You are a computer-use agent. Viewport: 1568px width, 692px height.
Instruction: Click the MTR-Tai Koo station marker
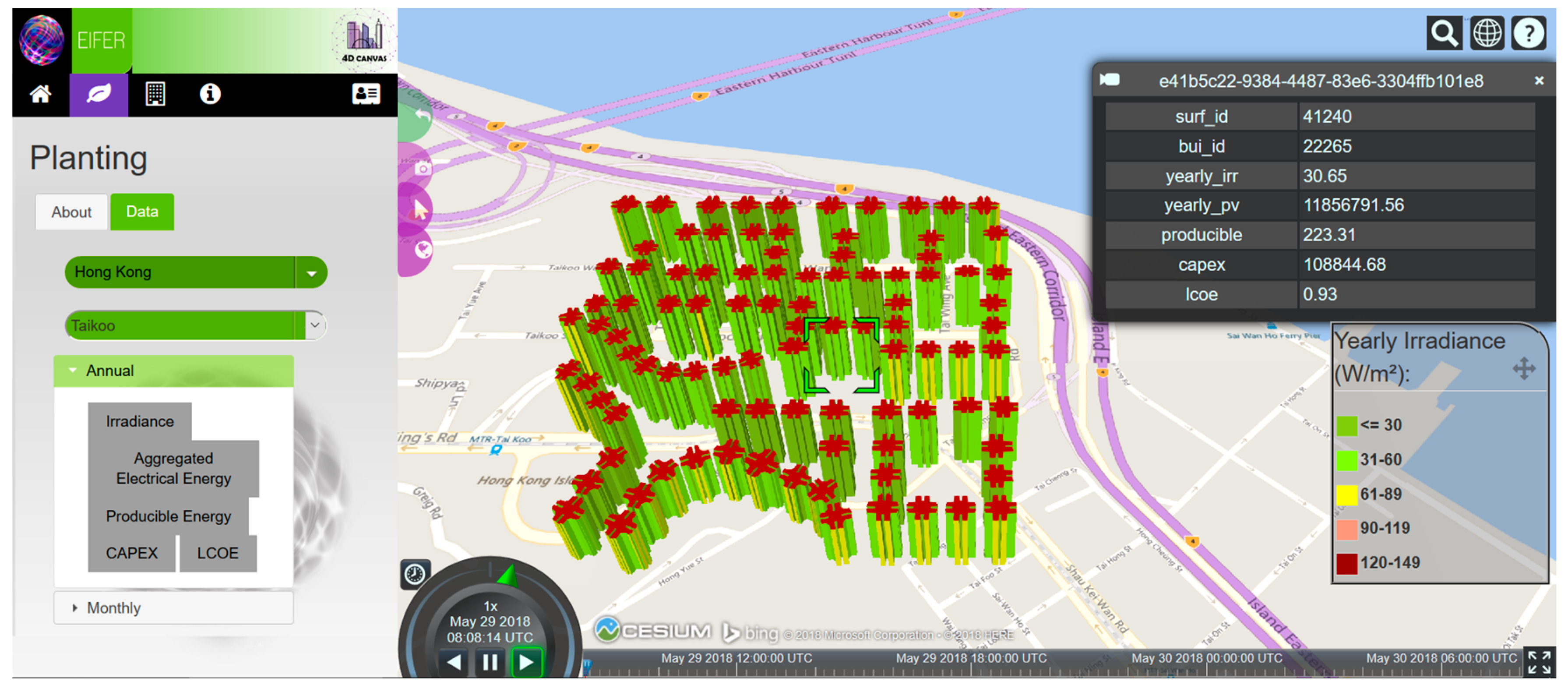[497, 450]
